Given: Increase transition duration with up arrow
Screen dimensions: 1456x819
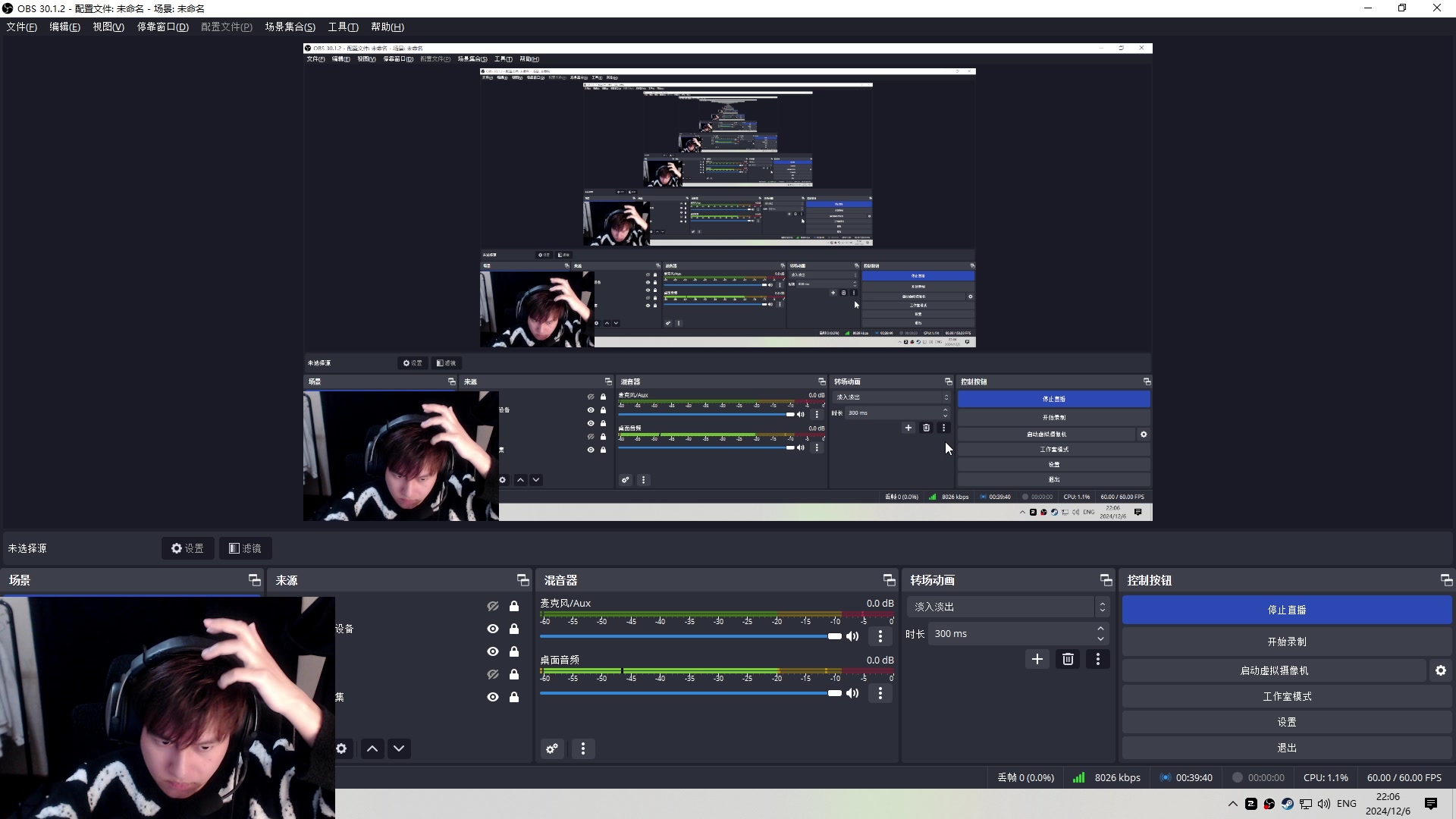Looking at the screenshot, I should coord(1100,629).
